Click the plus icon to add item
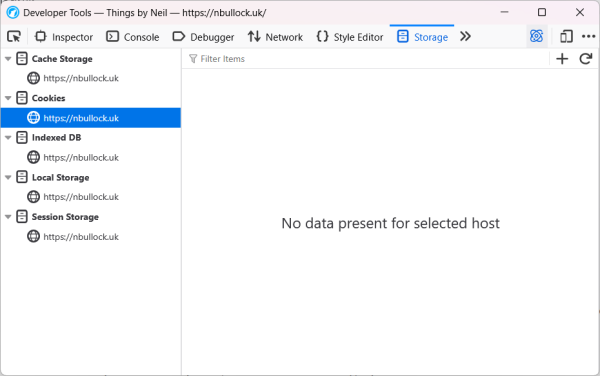600x376 pixels. [562, 59]
